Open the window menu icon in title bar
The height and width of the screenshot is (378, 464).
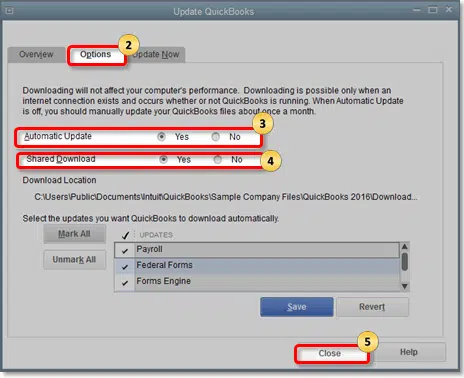[x=9, y=11]
